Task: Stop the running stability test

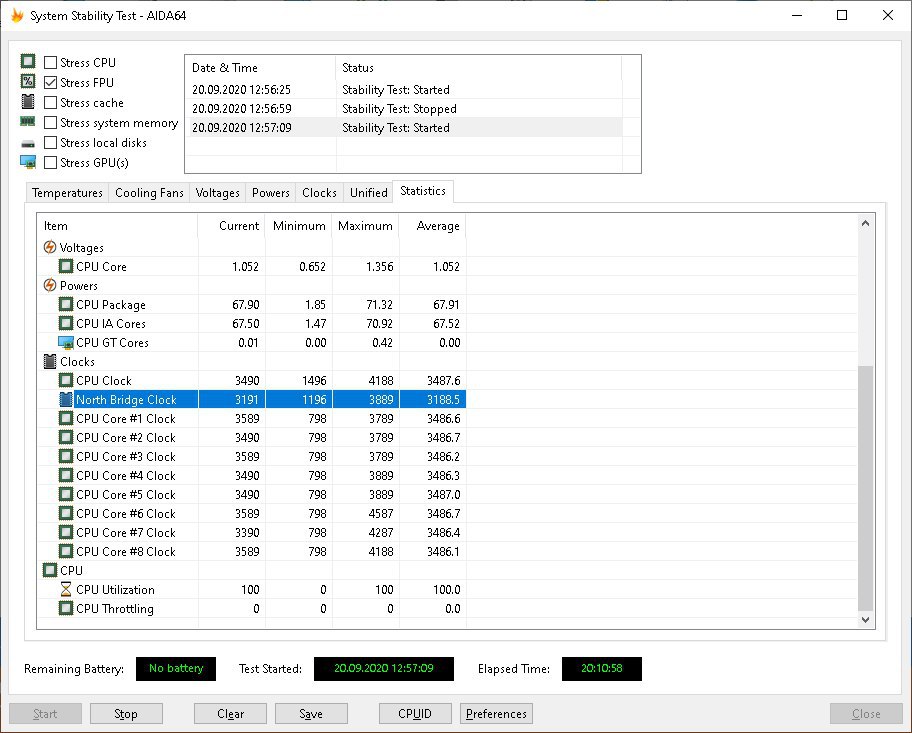Action: point(126,714)
